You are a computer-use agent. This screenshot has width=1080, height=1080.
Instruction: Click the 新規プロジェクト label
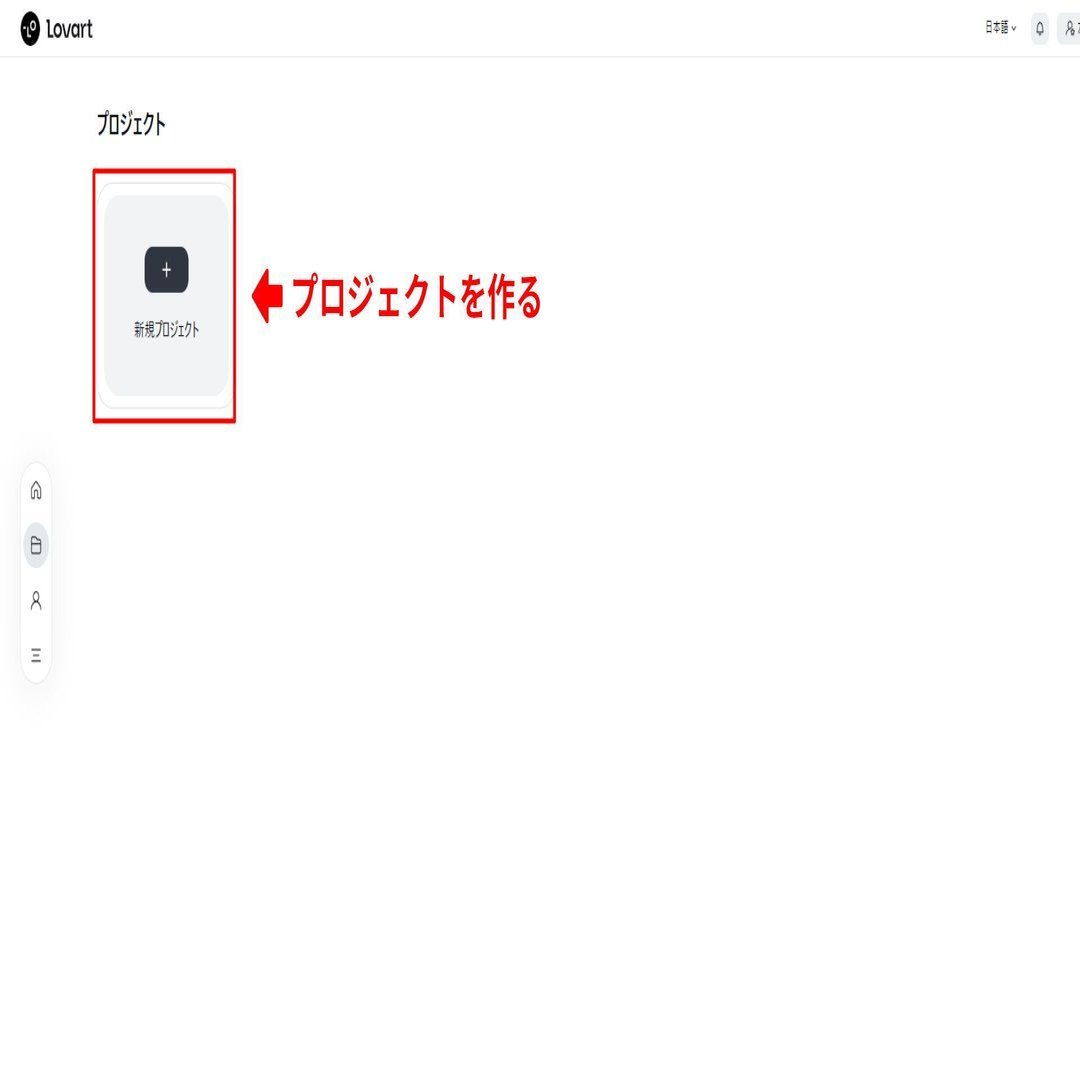coord(166,329)
